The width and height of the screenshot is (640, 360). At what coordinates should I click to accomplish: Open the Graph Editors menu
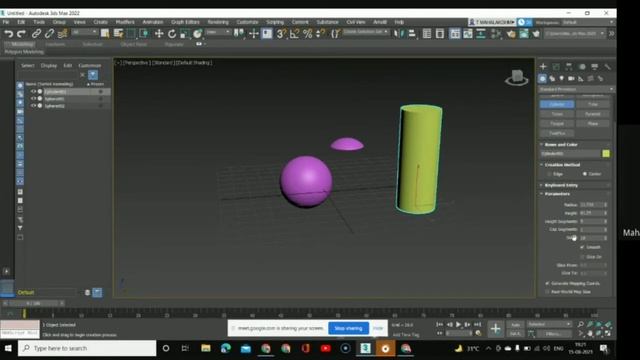pos(185,22)
